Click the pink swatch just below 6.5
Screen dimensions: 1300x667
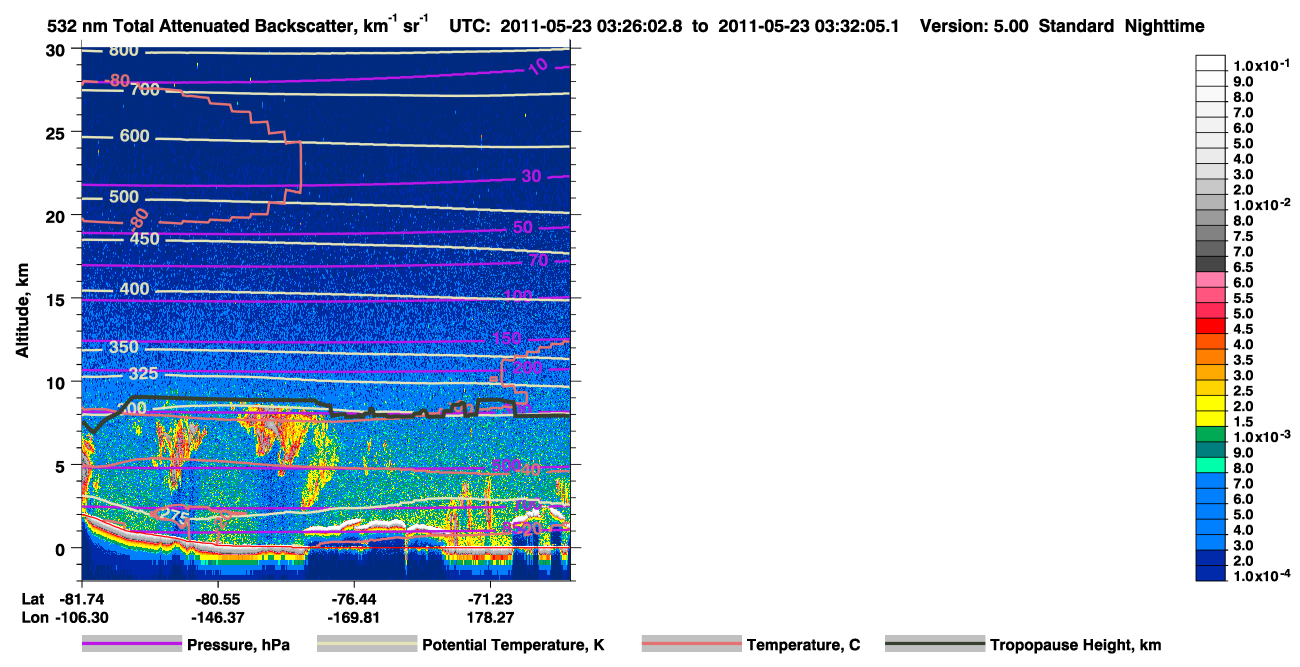(1211, 279)
